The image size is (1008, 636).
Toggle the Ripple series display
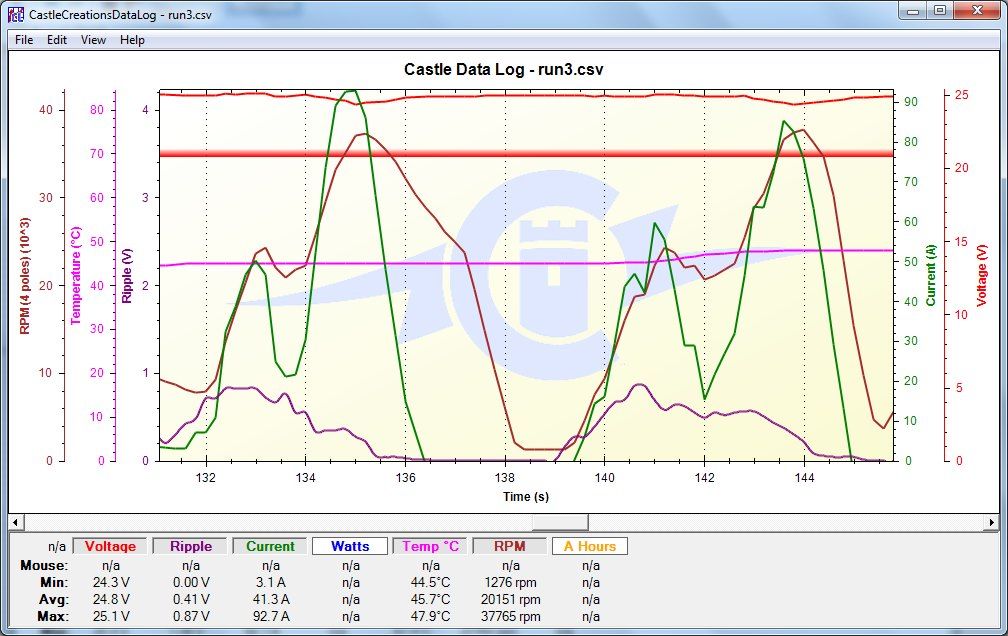(x=190, y=547)
